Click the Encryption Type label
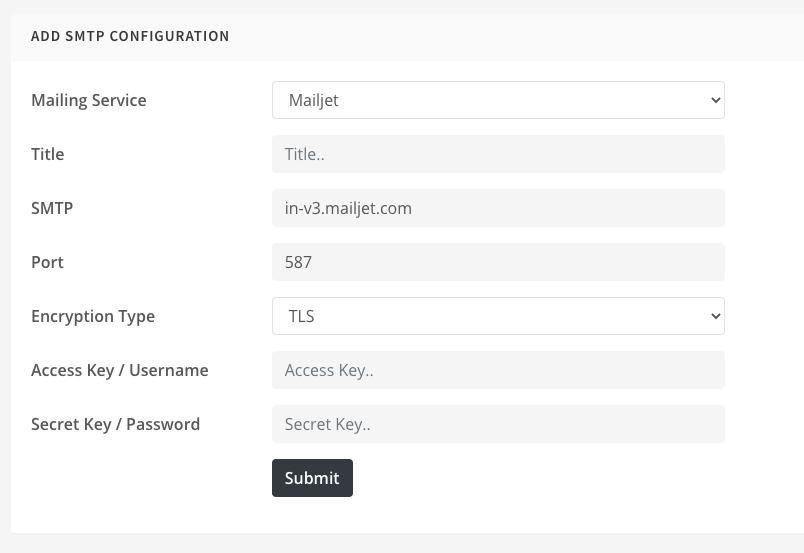Image resolution: width=804 pixels, height=553 pixels. pos(93,317)
